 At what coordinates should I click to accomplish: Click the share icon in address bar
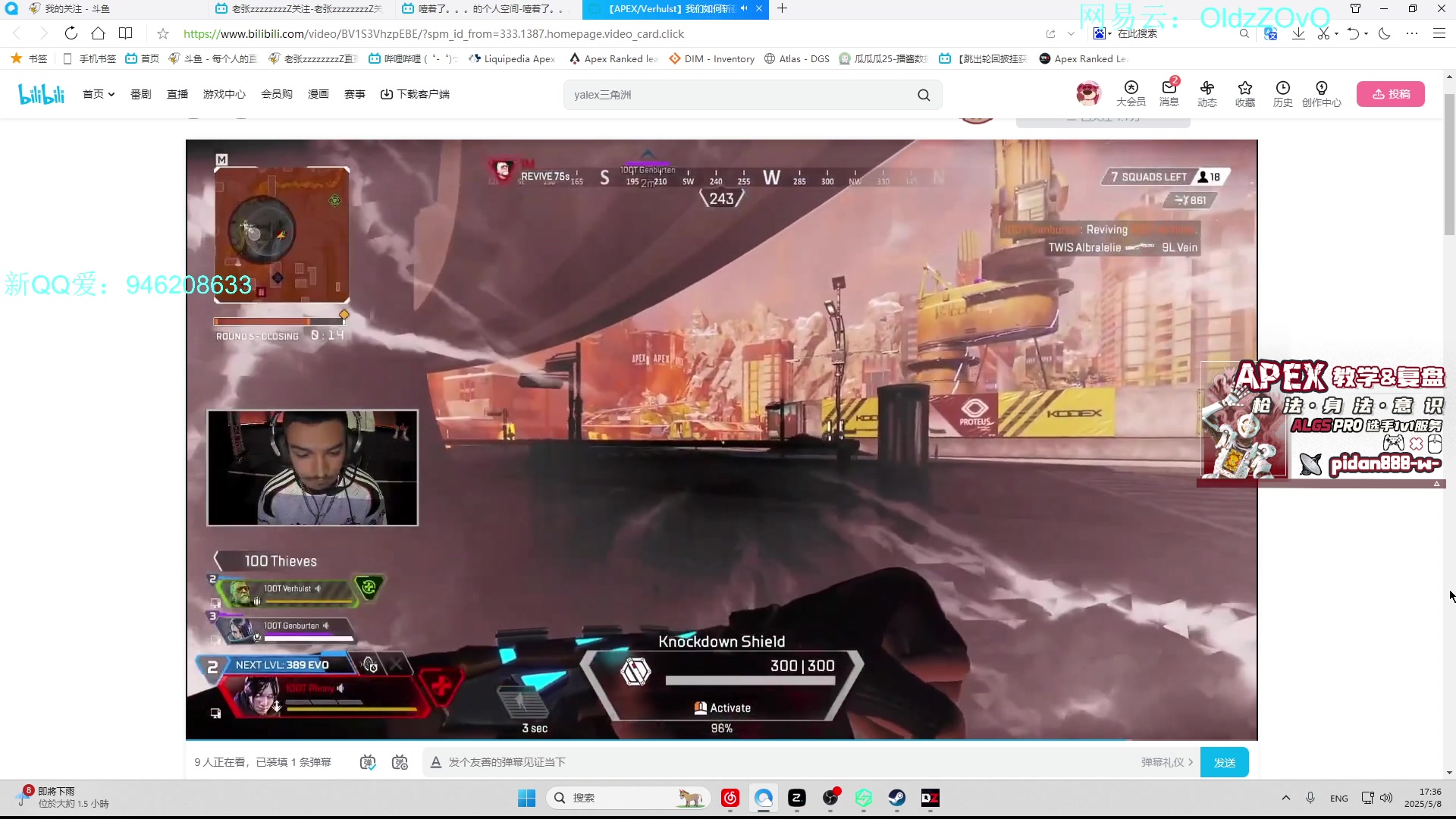(1050, 33)
